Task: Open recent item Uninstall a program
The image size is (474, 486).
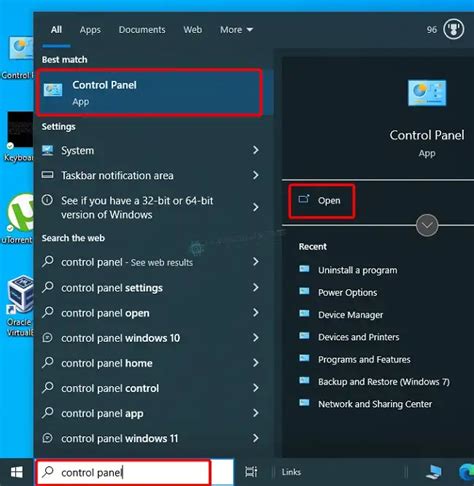Action: point(357,270)
